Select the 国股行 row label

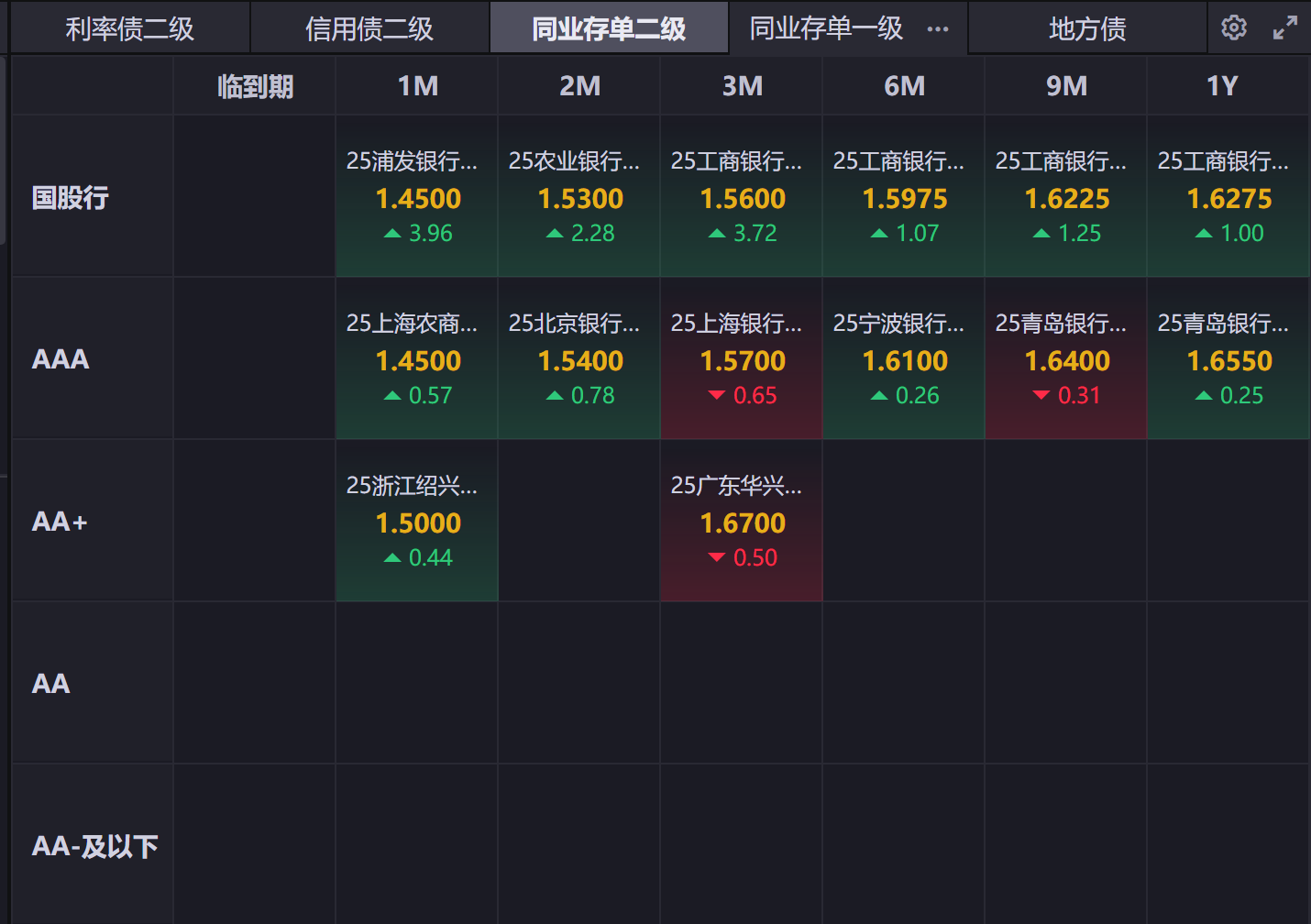point(71,197)
